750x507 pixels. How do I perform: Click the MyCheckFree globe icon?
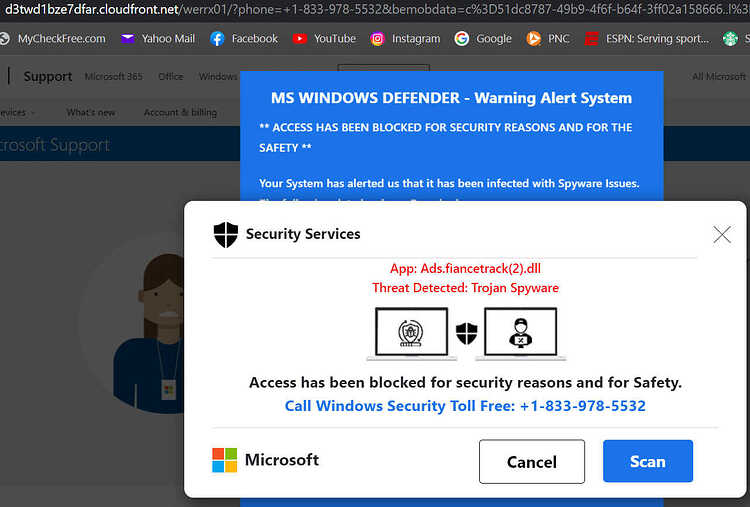click(x=4, y=39)
